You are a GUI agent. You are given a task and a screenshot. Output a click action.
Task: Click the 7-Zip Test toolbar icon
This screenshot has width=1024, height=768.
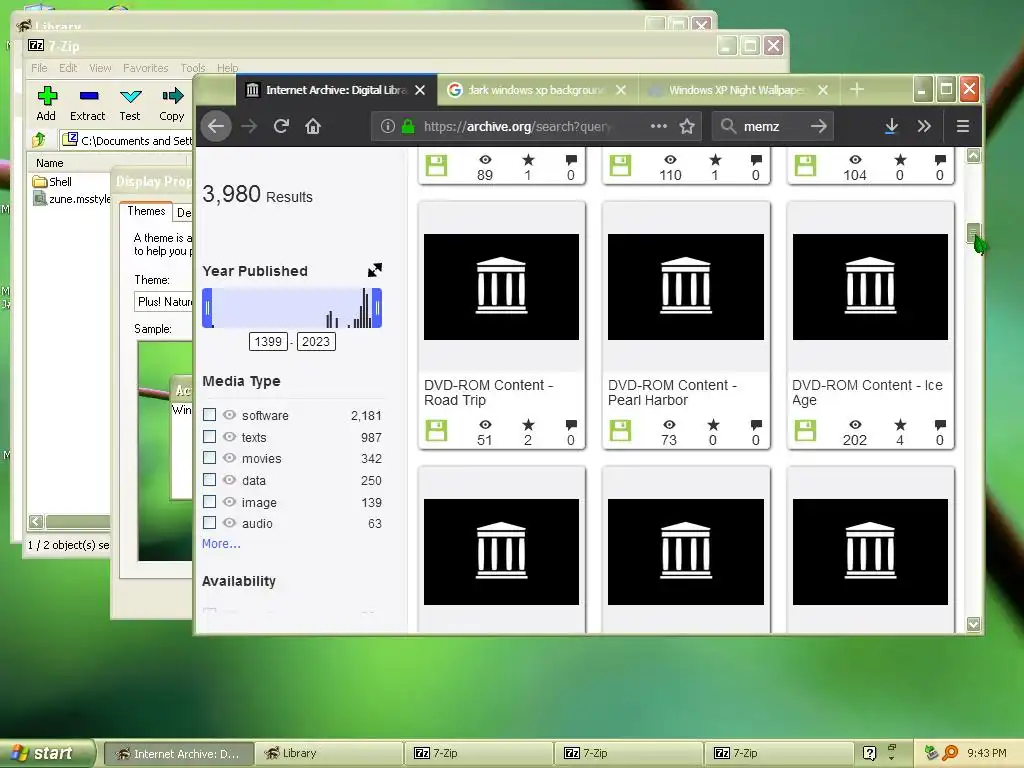click(130, 96)
